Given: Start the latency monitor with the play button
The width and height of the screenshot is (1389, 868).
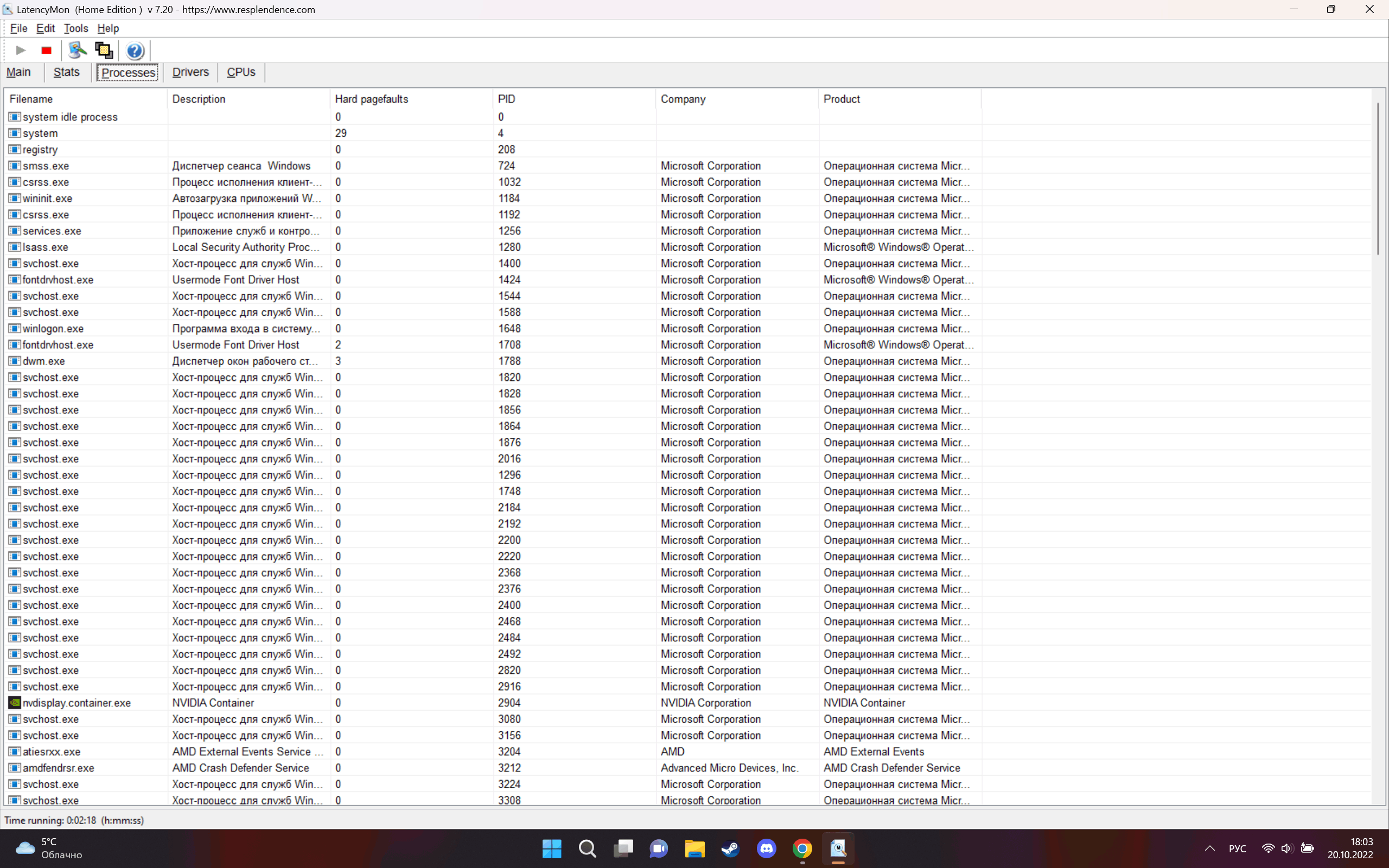Looking at the screenshot, I should pyautogui.click(x=21, y=50).
